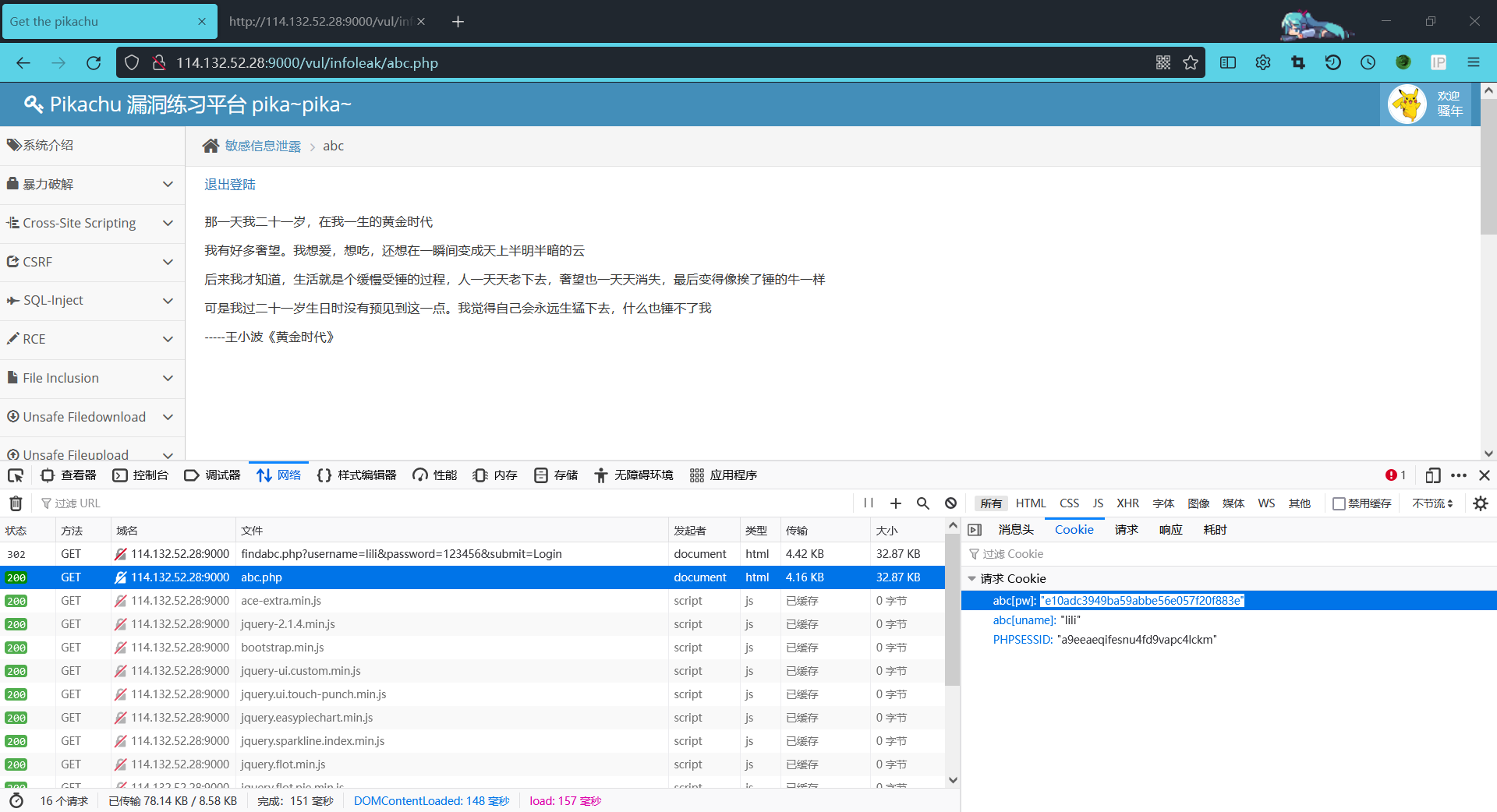This screenshot has width=1497, height=812.
Task: Open the 不节流 throttling dropdown
Action: [x=1432, y=504]
